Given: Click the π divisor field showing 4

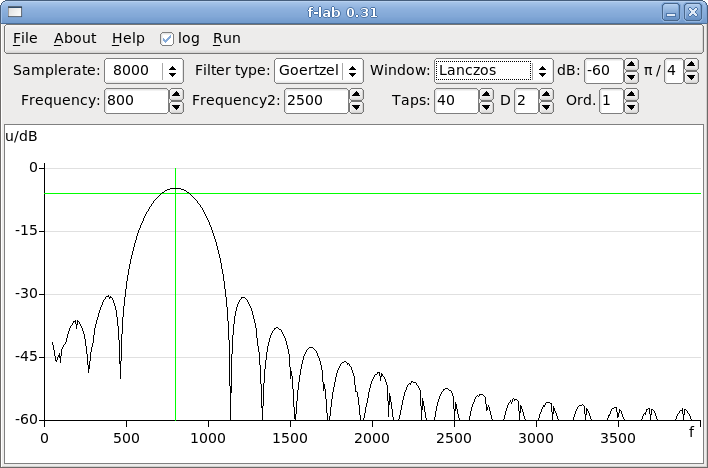Looking at the screenshot, I should 674,71.
